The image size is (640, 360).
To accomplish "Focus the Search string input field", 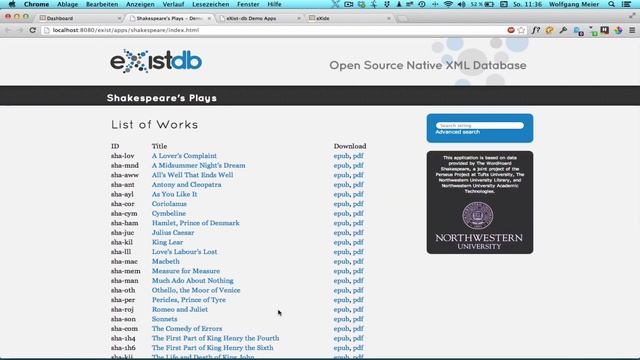I will pos(480,125).
